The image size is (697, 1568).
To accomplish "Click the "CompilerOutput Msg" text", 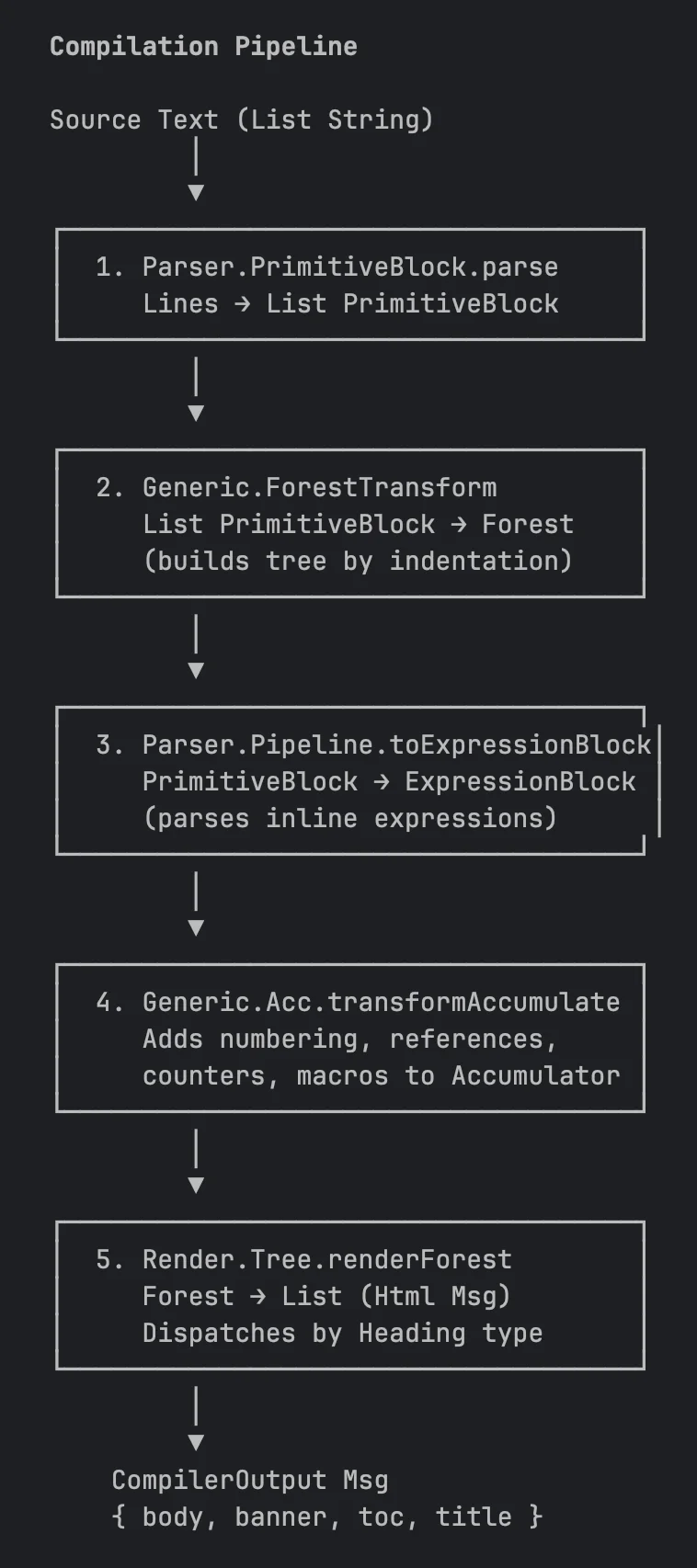I will [x=249, y=1480].
